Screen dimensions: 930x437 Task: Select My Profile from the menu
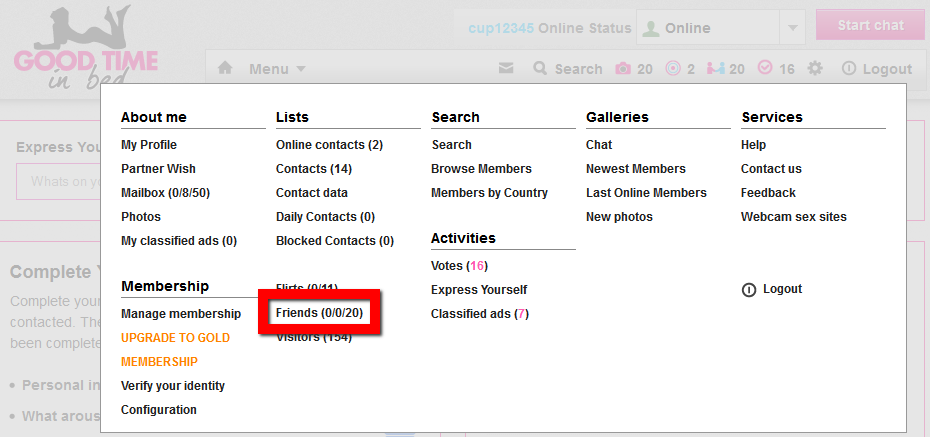[148, 145]
